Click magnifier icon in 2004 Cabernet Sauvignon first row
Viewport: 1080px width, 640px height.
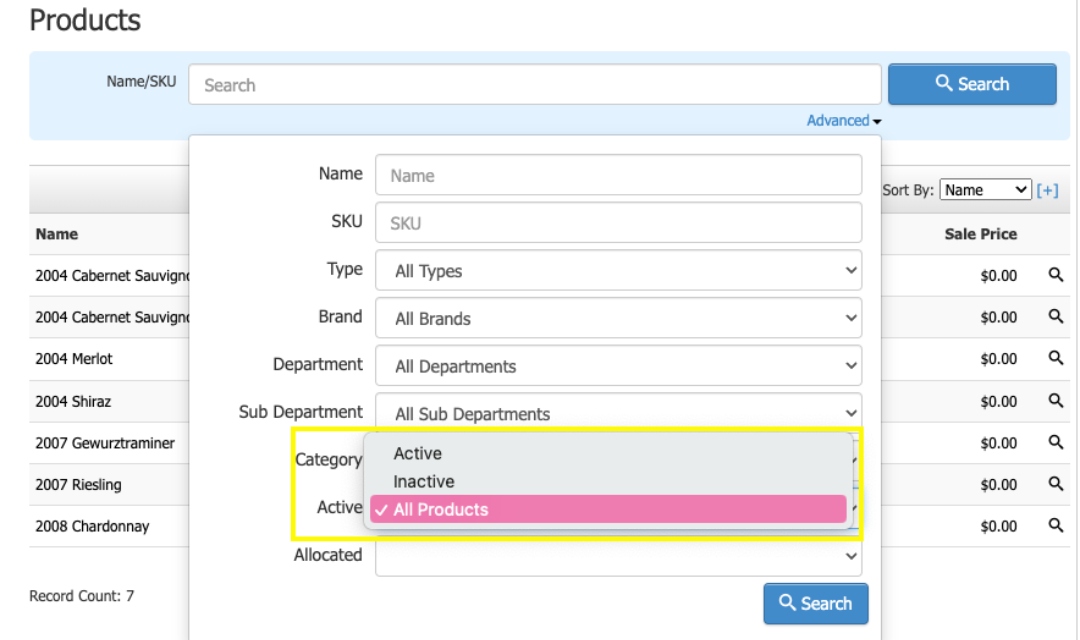pyautogui.click(x=1054, y=275)
